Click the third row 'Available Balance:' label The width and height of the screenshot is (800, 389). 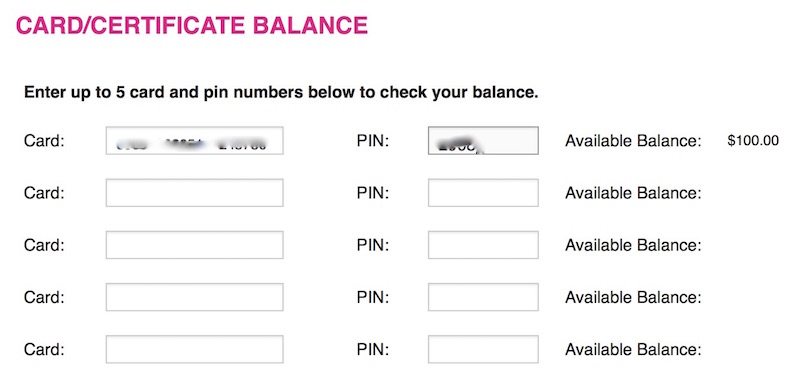click(x=633, y=245)
